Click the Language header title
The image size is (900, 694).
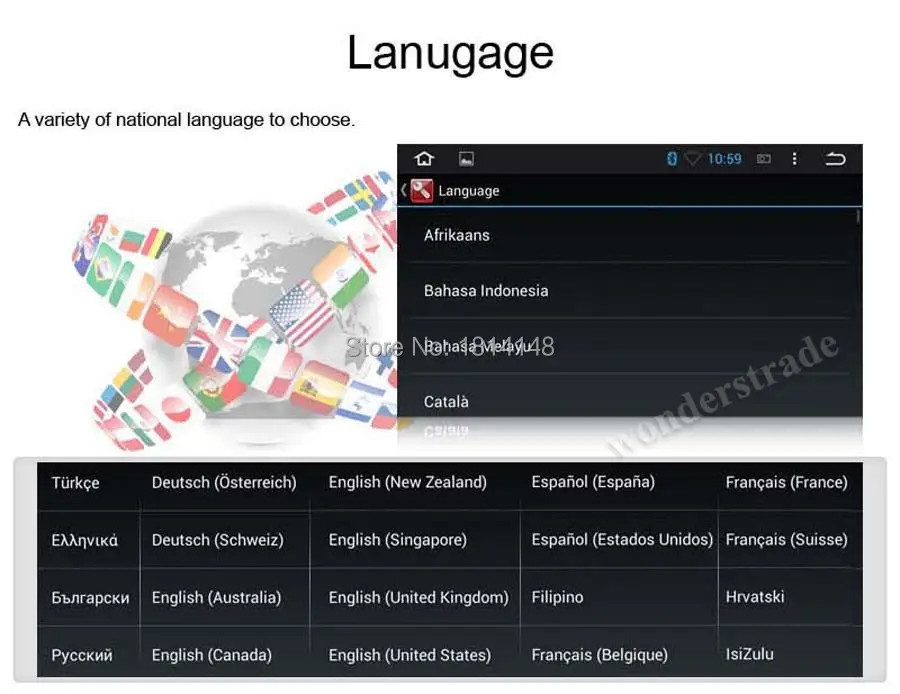click(468, 191)
